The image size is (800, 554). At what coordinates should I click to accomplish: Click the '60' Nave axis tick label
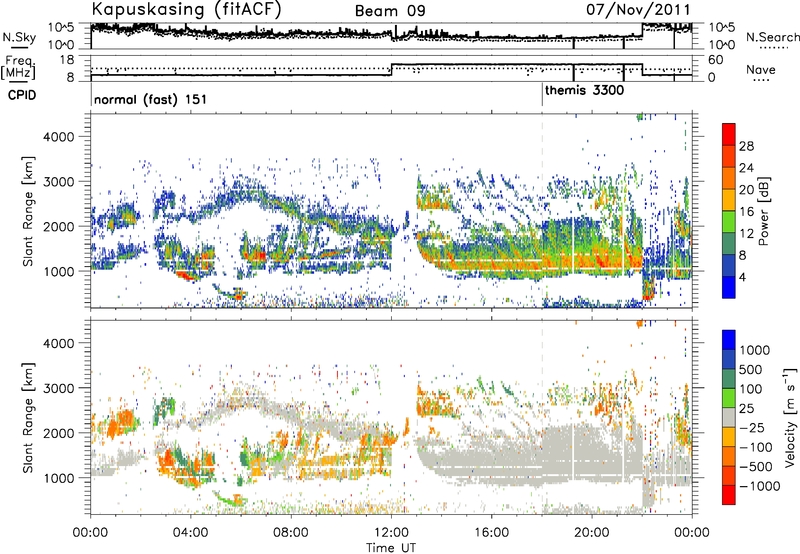click(x=716, y=60)
